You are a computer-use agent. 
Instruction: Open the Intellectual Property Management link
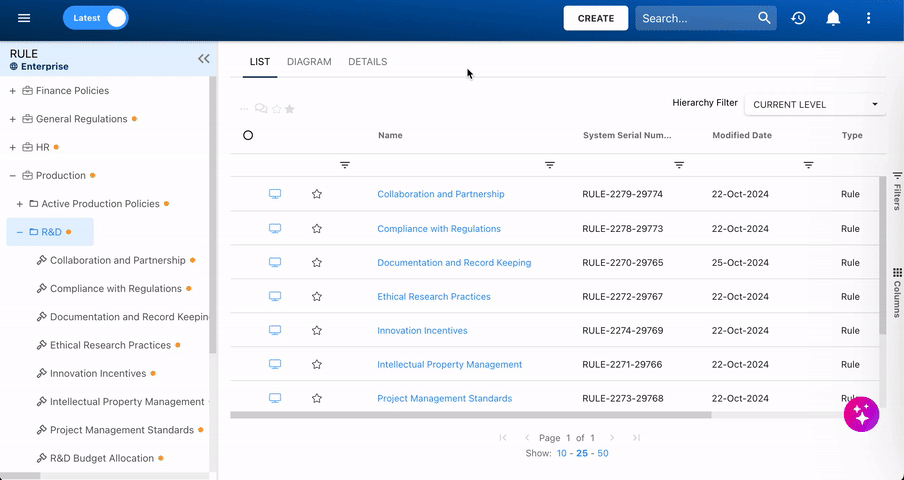click(449, 365)
